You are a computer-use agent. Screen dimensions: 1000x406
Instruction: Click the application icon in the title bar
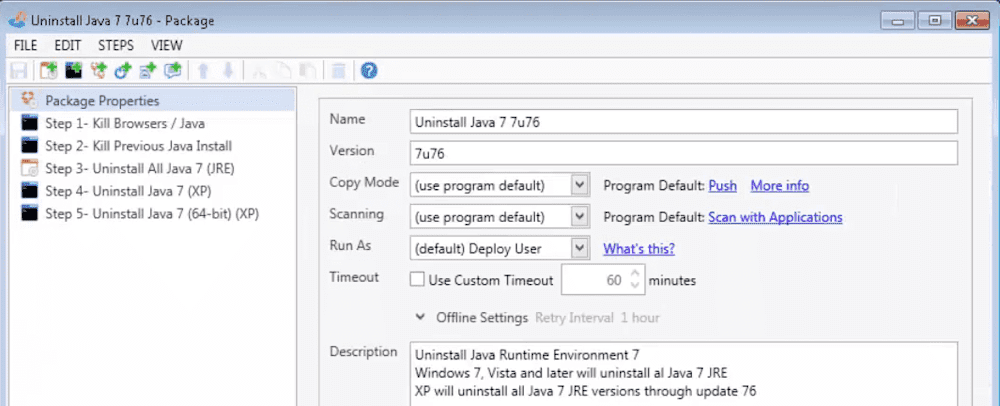tap(17, 20)
